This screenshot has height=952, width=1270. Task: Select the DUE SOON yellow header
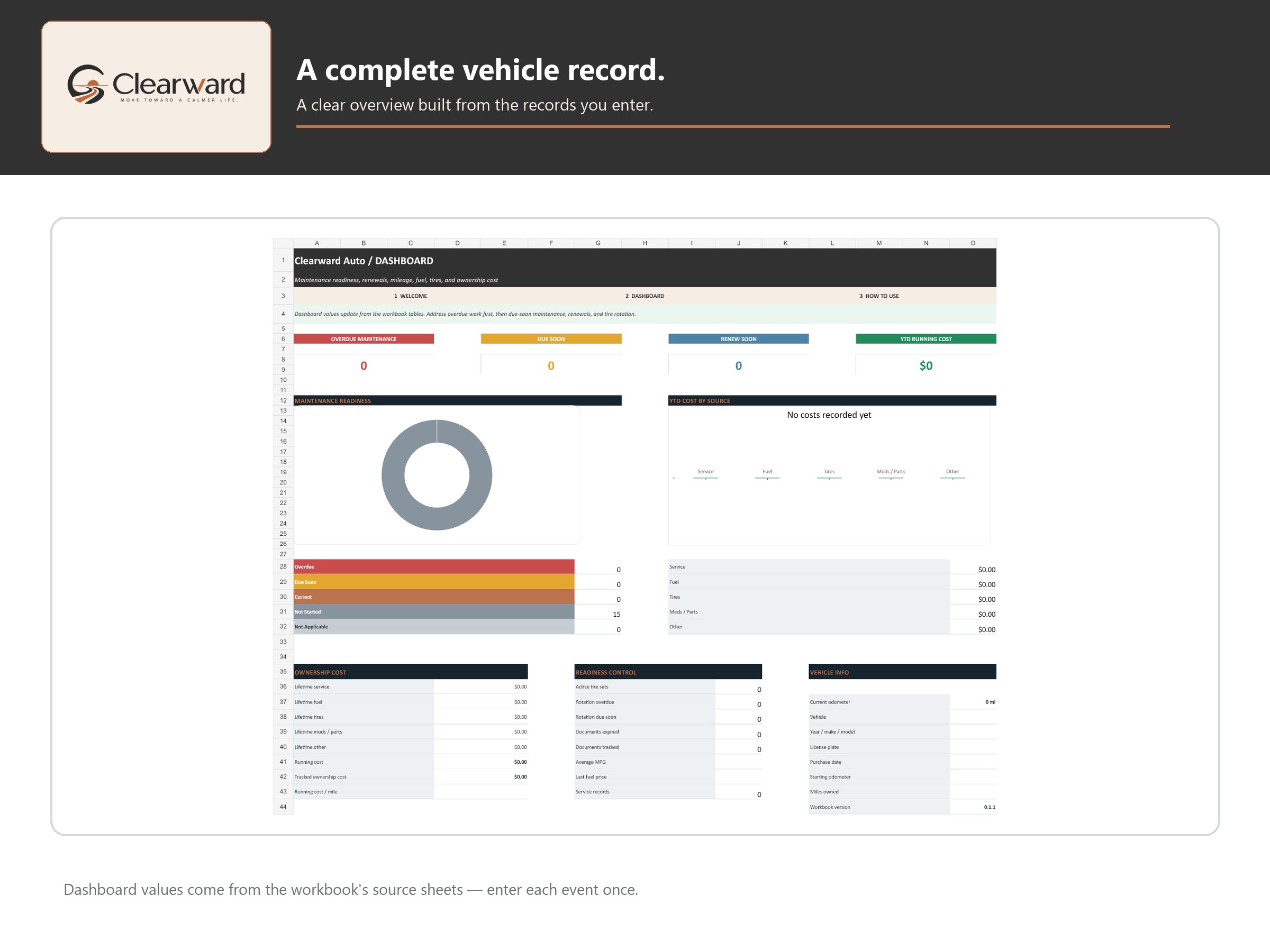point(551,339)
